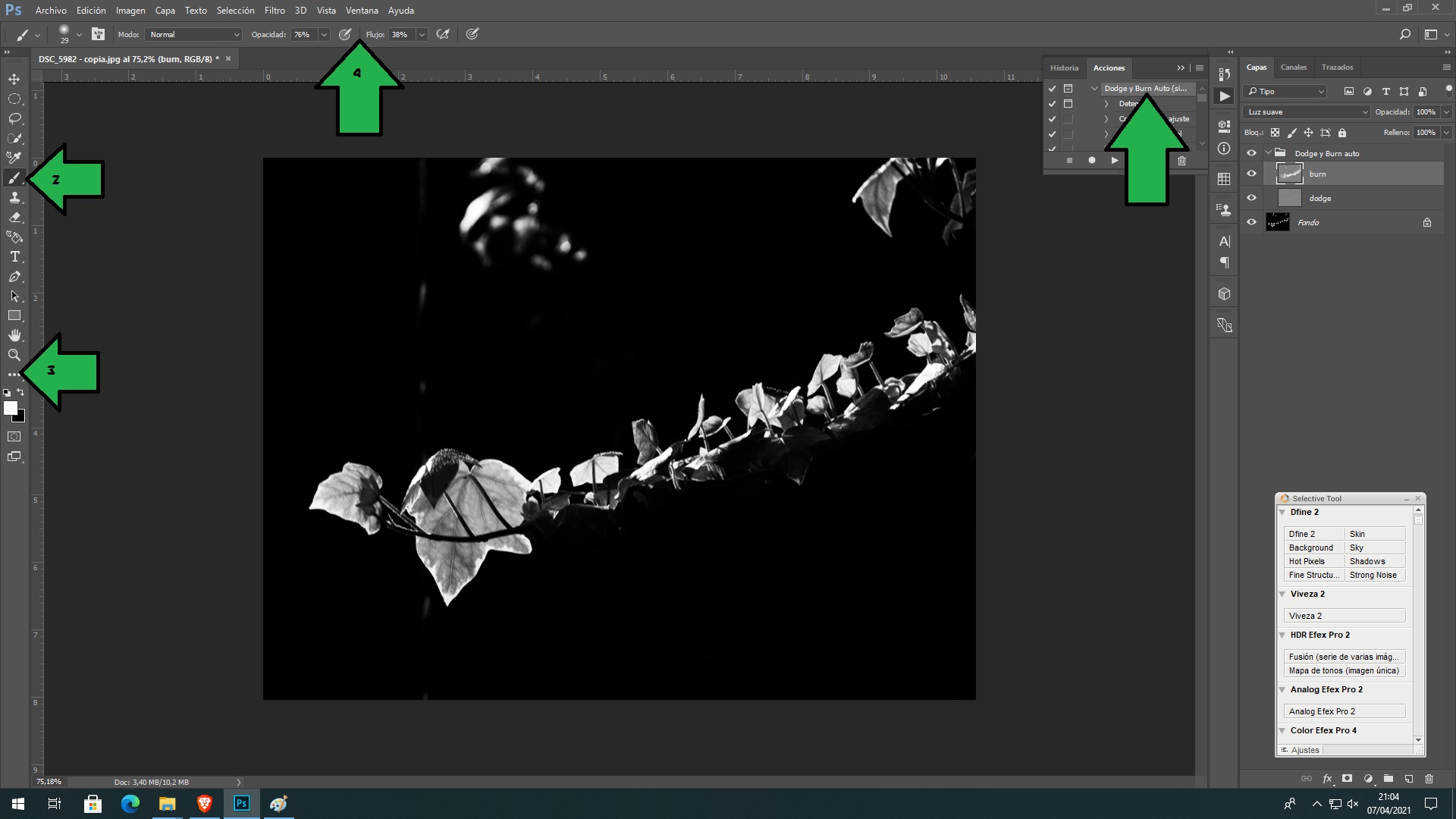Open the Properties panel info icon
1456x819 pixels.
pyautogui.click(x=1224, y=149)
